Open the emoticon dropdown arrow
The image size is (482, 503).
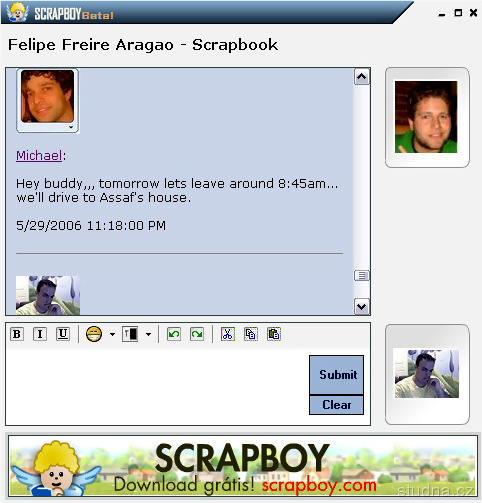click(x=112, y=334)
